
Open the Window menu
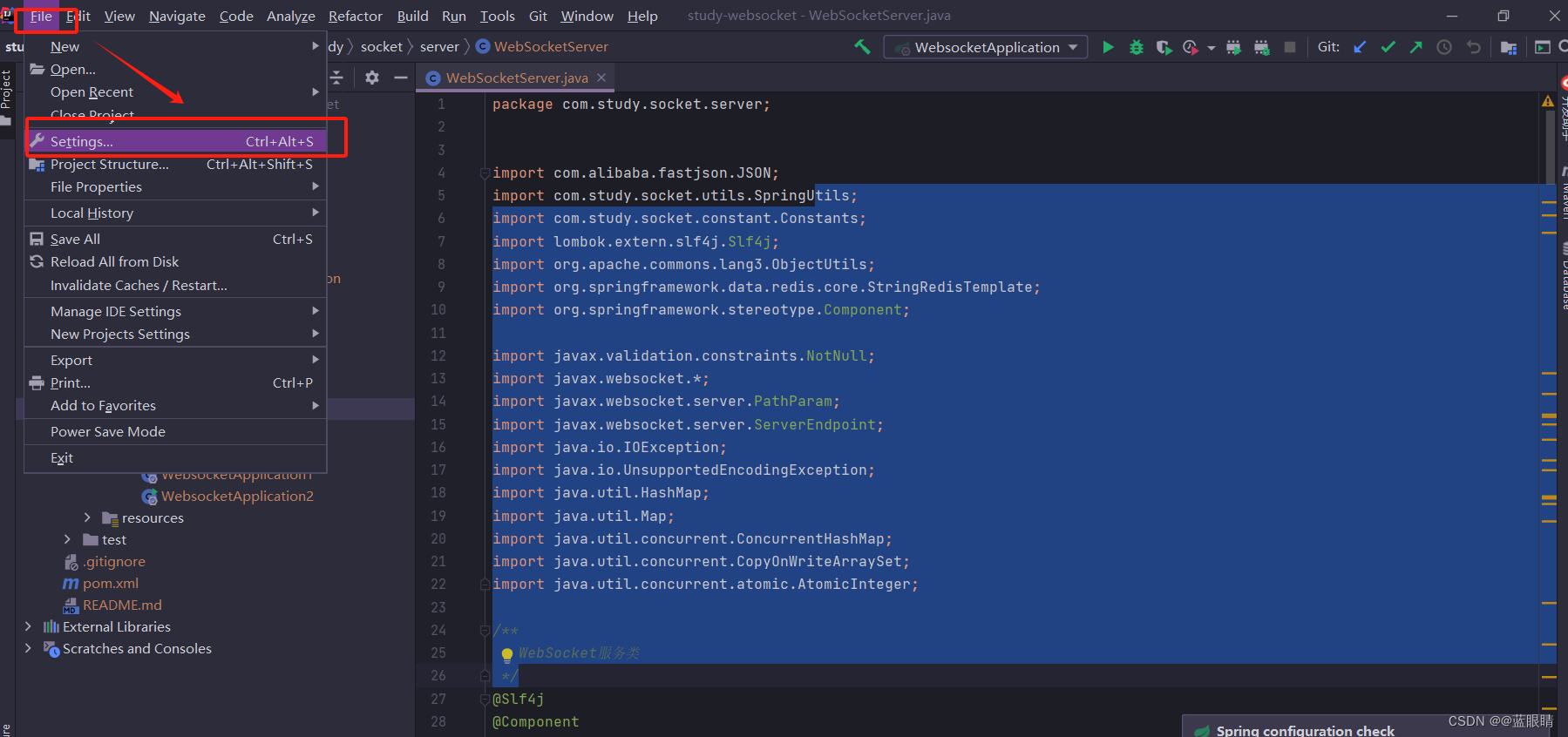click(x=587, y=16)
